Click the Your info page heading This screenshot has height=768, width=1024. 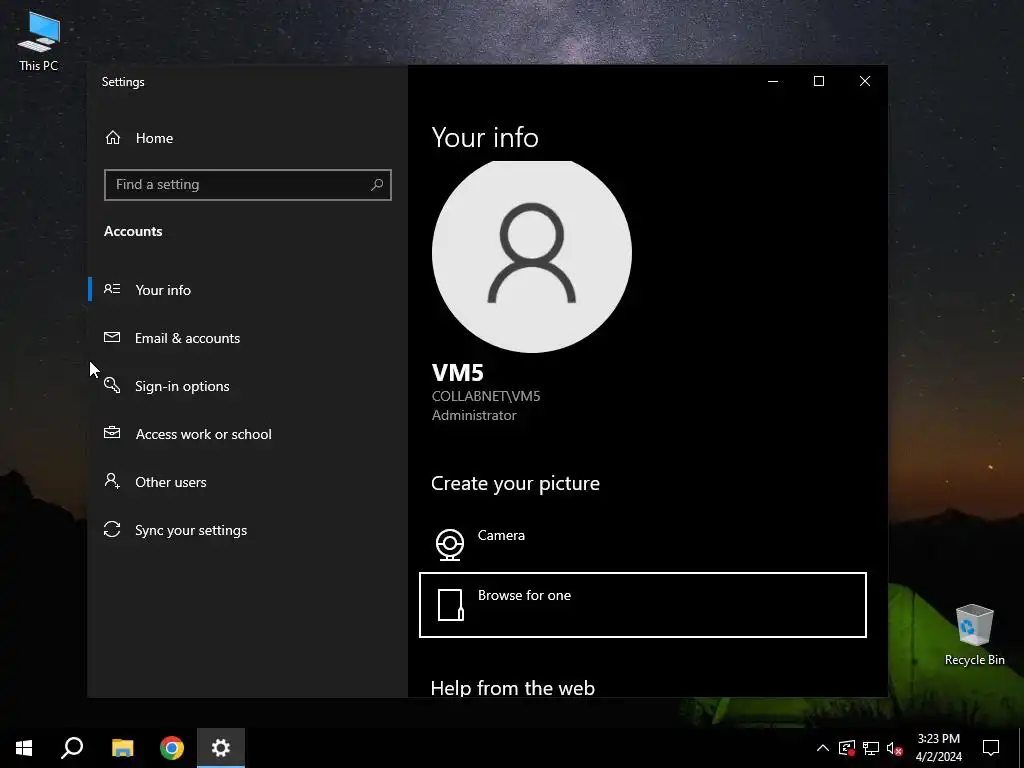click(485, 137)
